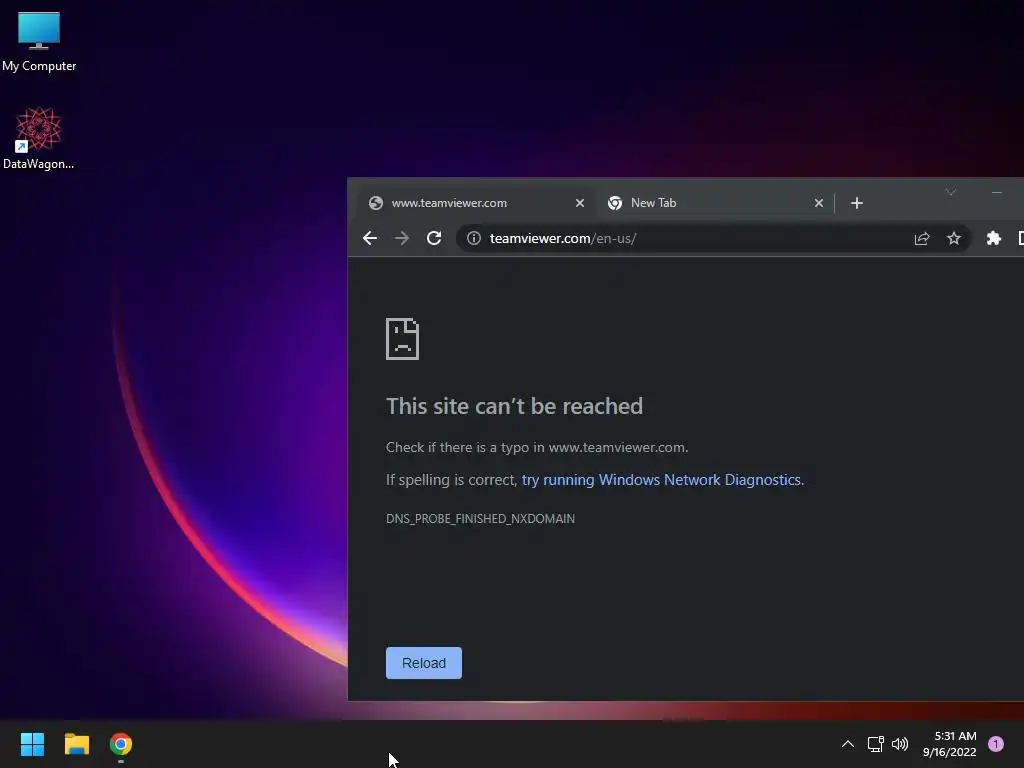Open the Extensions puzzle icon
This screenshot has height=768, width=1024.
(x=993, y=238)
